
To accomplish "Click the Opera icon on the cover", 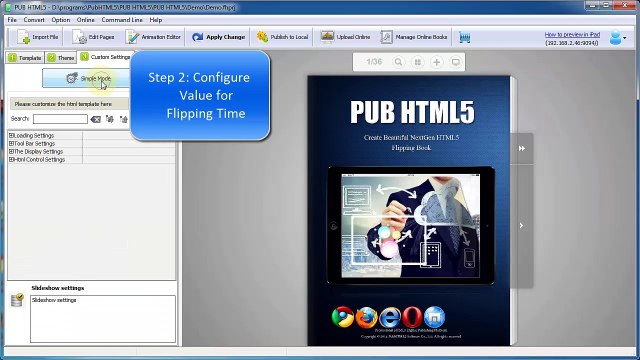I will (412, 317).
